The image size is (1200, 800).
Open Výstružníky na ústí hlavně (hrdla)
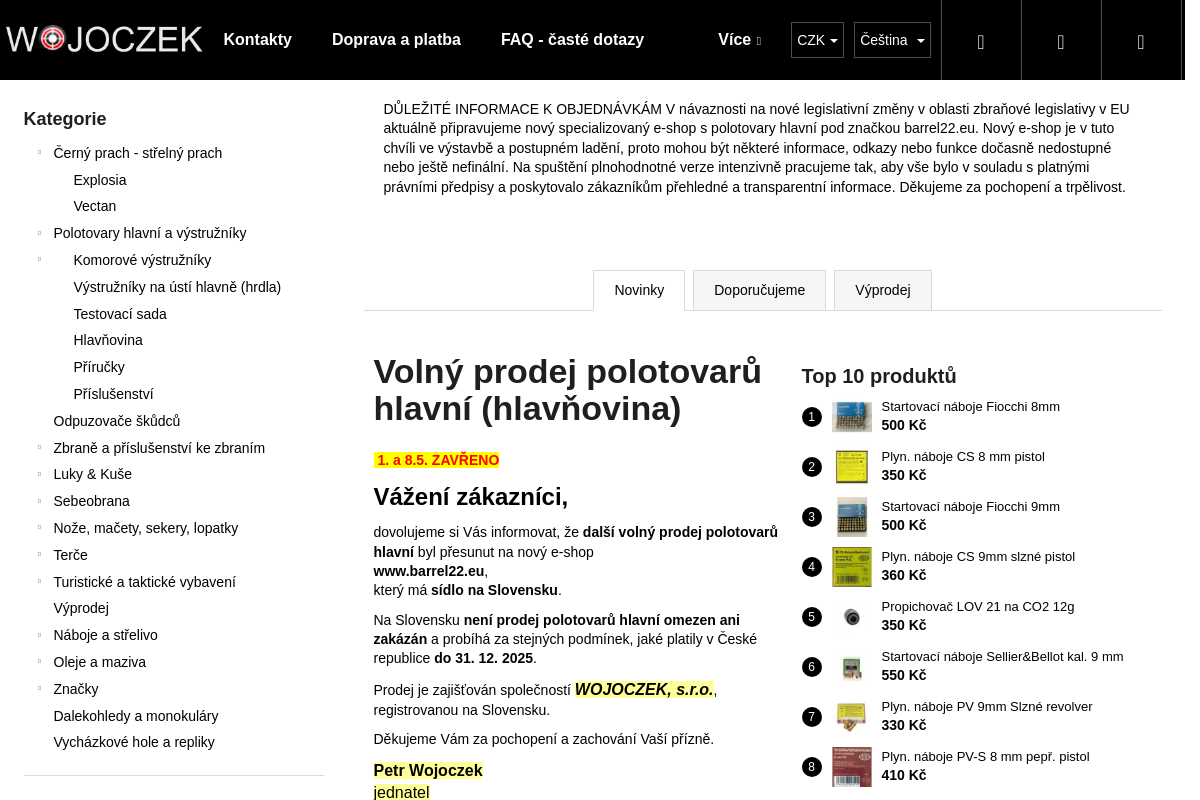coord(177,287)
